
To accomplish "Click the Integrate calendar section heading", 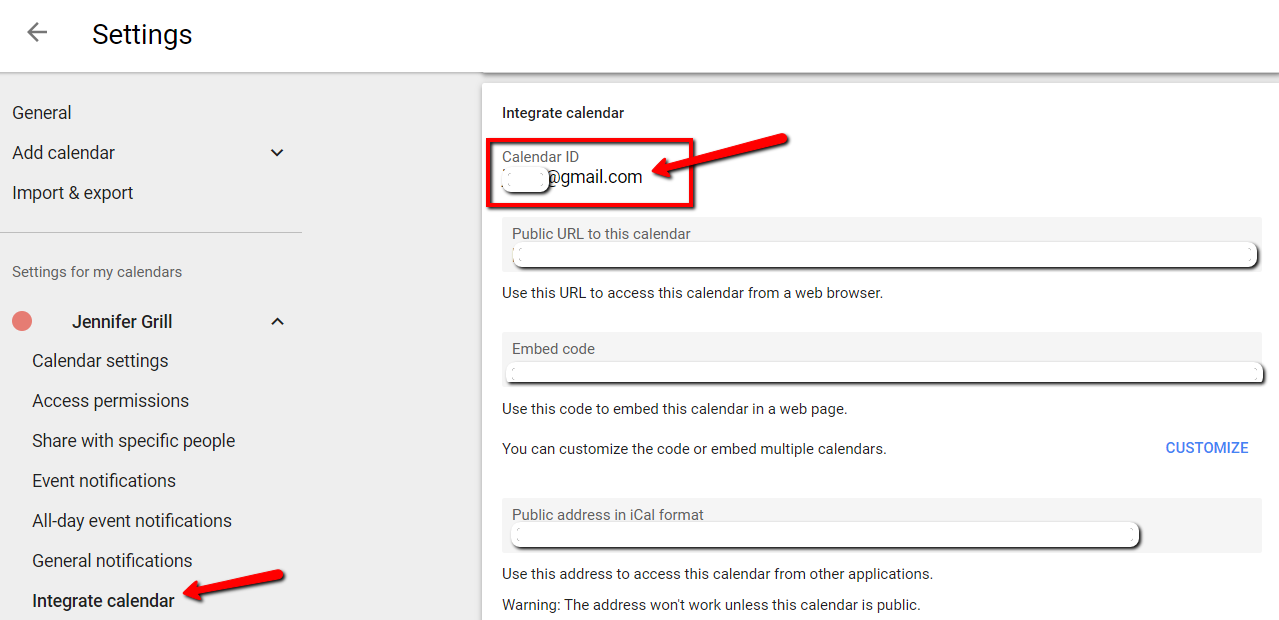I will (x=563, y=113).
